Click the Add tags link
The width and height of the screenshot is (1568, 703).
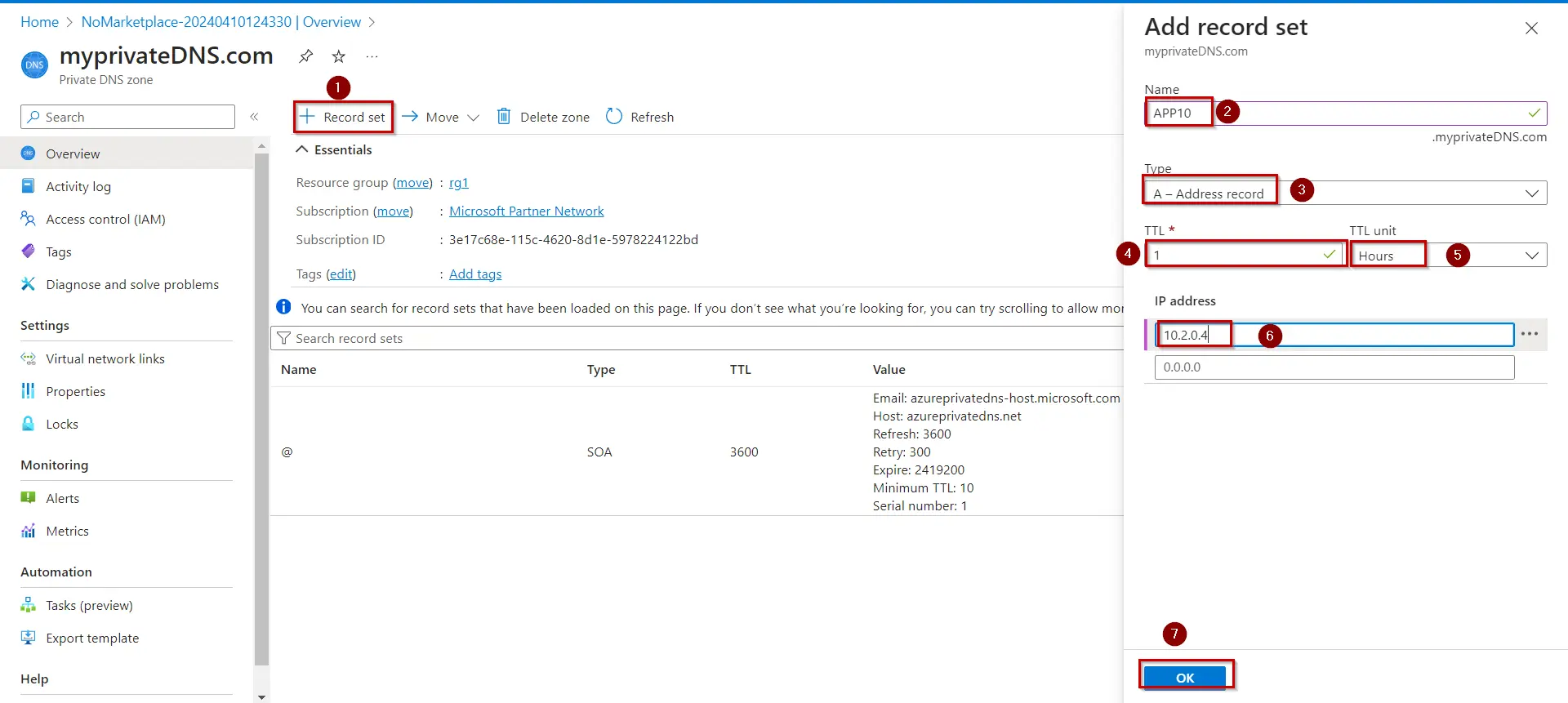tap(475, 274)
